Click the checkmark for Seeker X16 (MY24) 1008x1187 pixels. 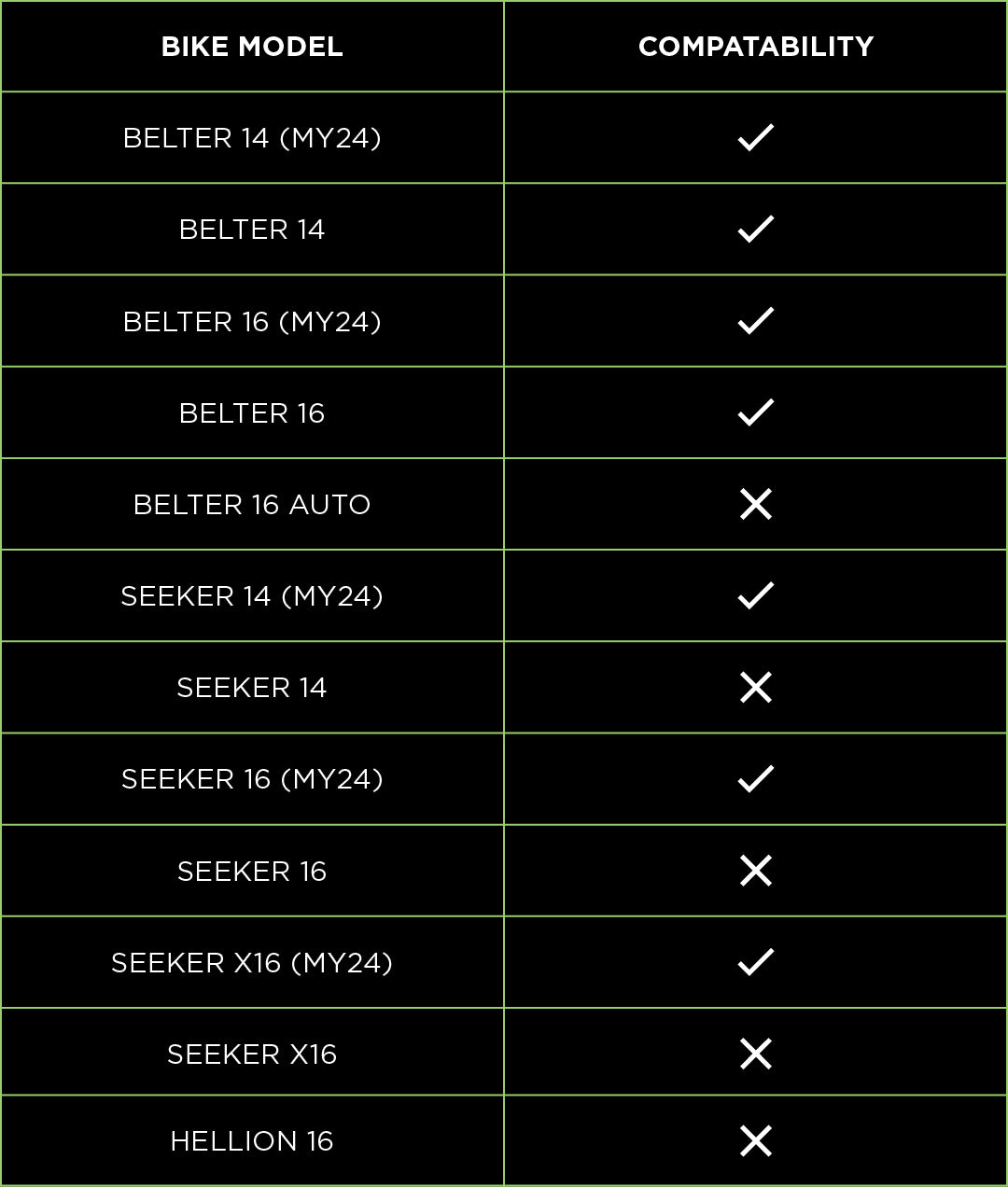755,961
